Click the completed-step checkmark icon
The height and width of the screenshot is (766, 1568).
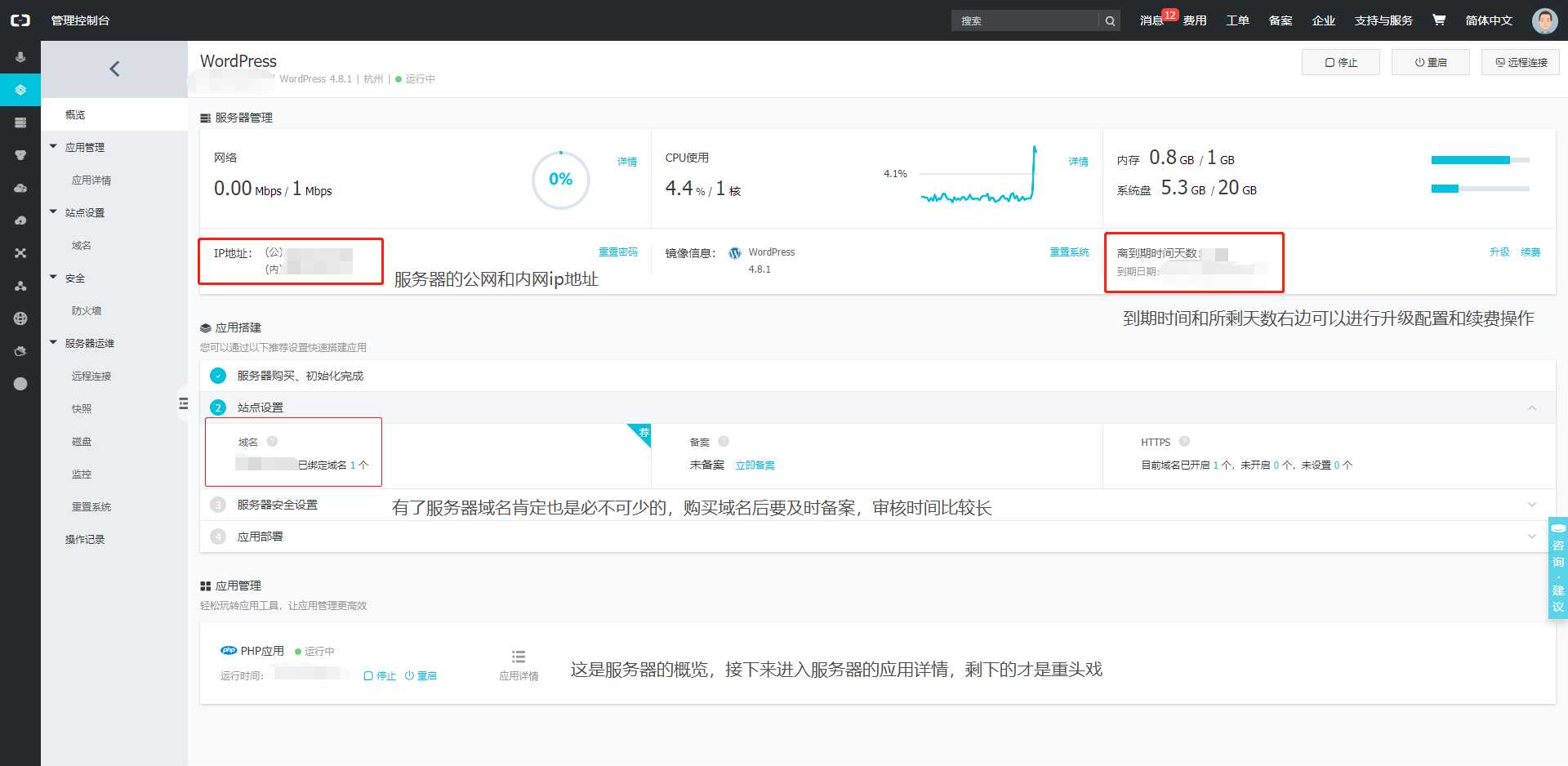(x=218, y=376)
